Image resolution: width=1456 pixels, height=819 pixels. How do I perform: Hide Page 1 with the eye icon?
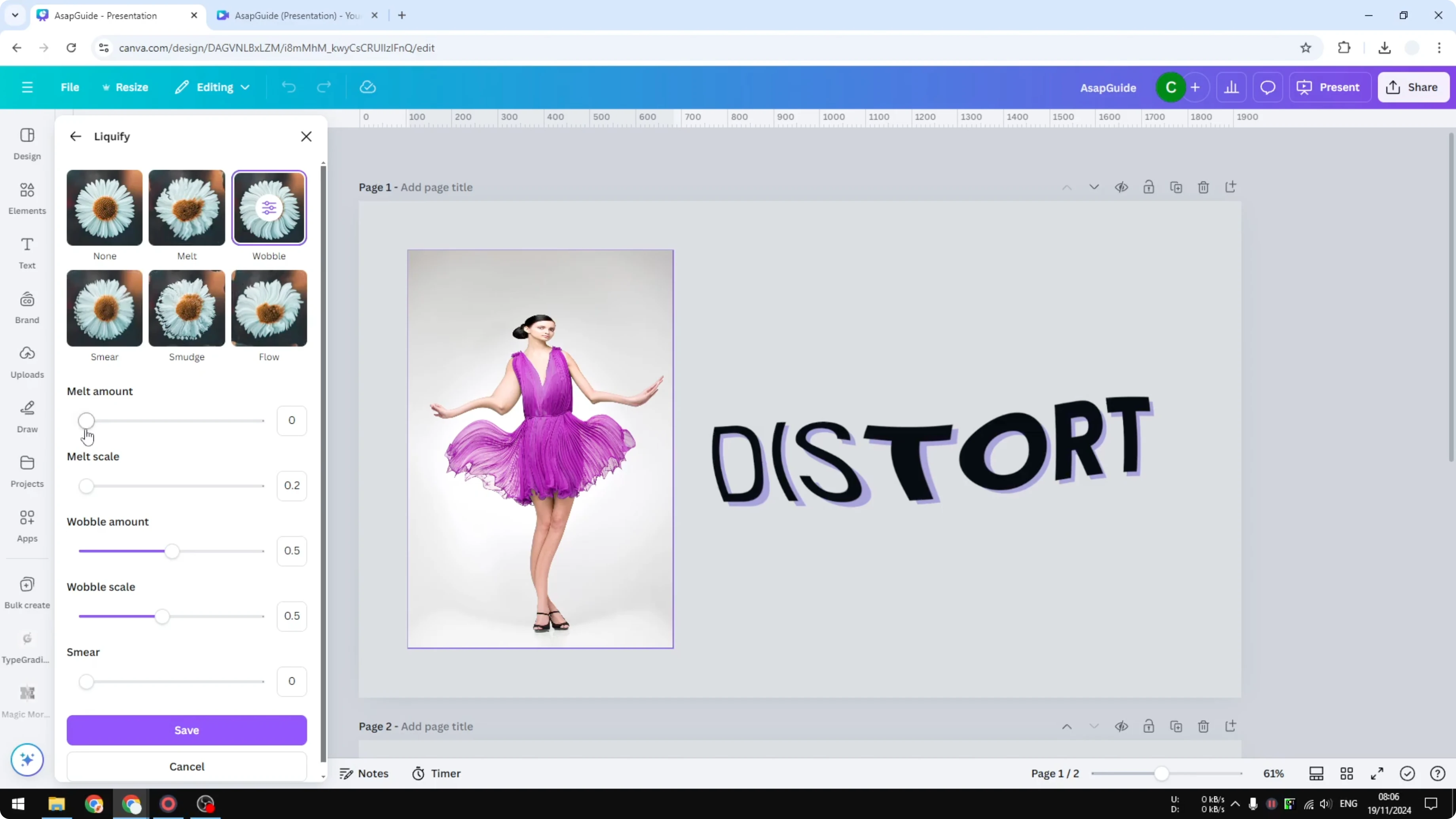(1122, 187)
